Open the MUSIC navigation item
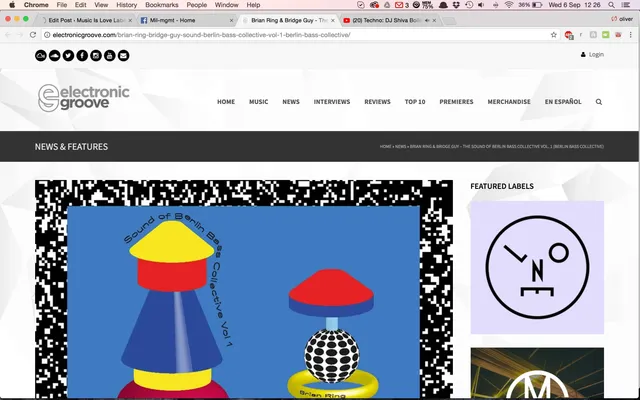640x400 pixels. pyautogui.click(x=258, y=102)
